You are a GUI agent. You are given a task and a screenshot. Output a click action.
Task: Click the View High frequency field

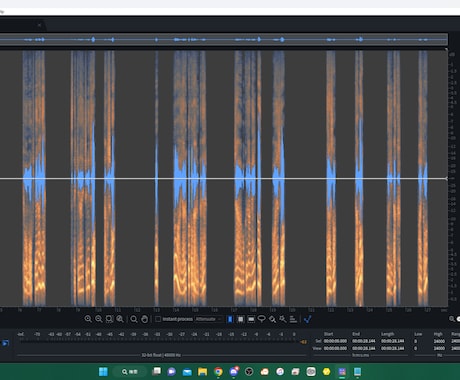[439, 348]
